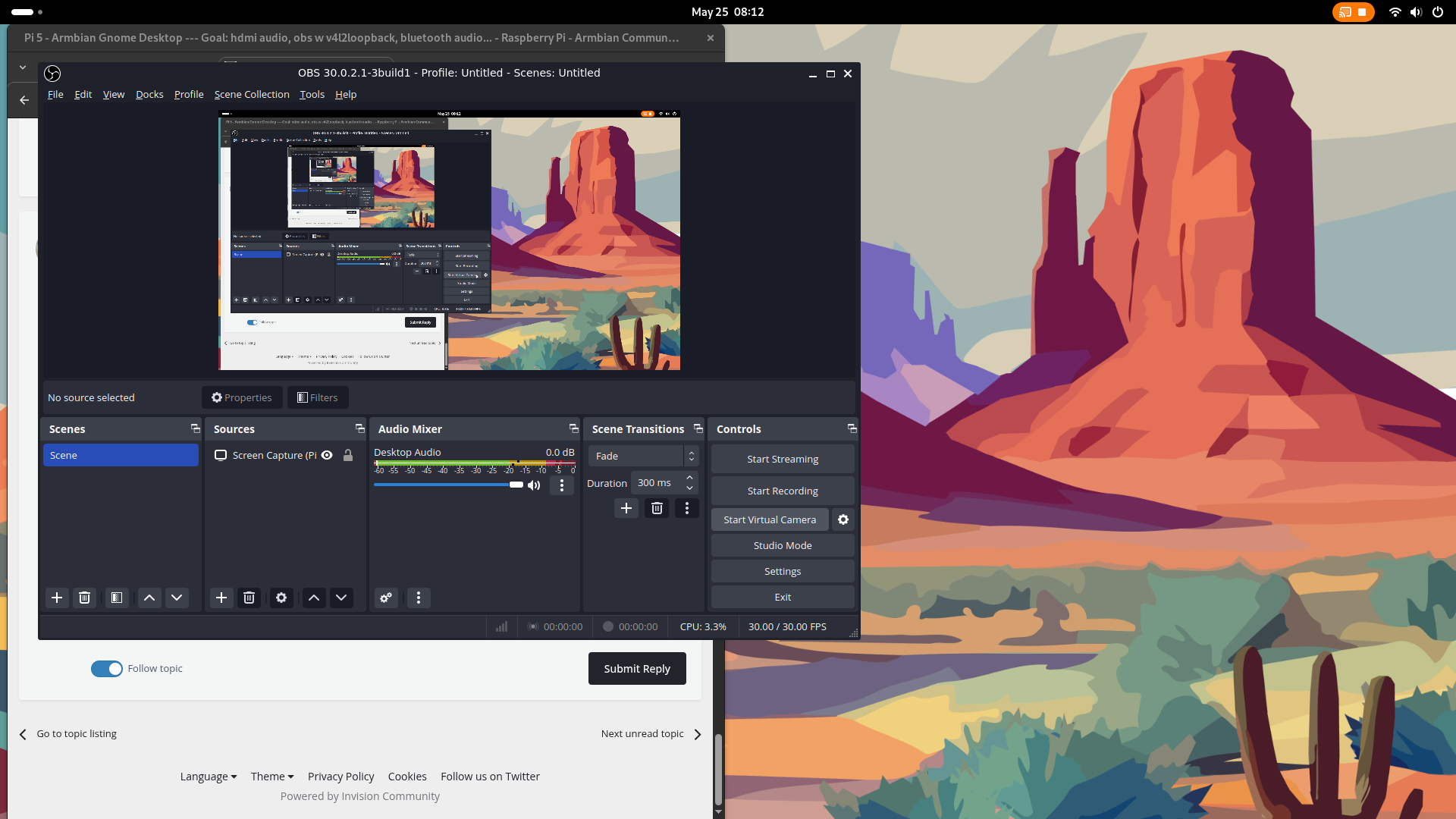Viewport: 1456px width, 819px height.
Task: Click the screen recording indicator in top bar
Action: [1353, 12]
